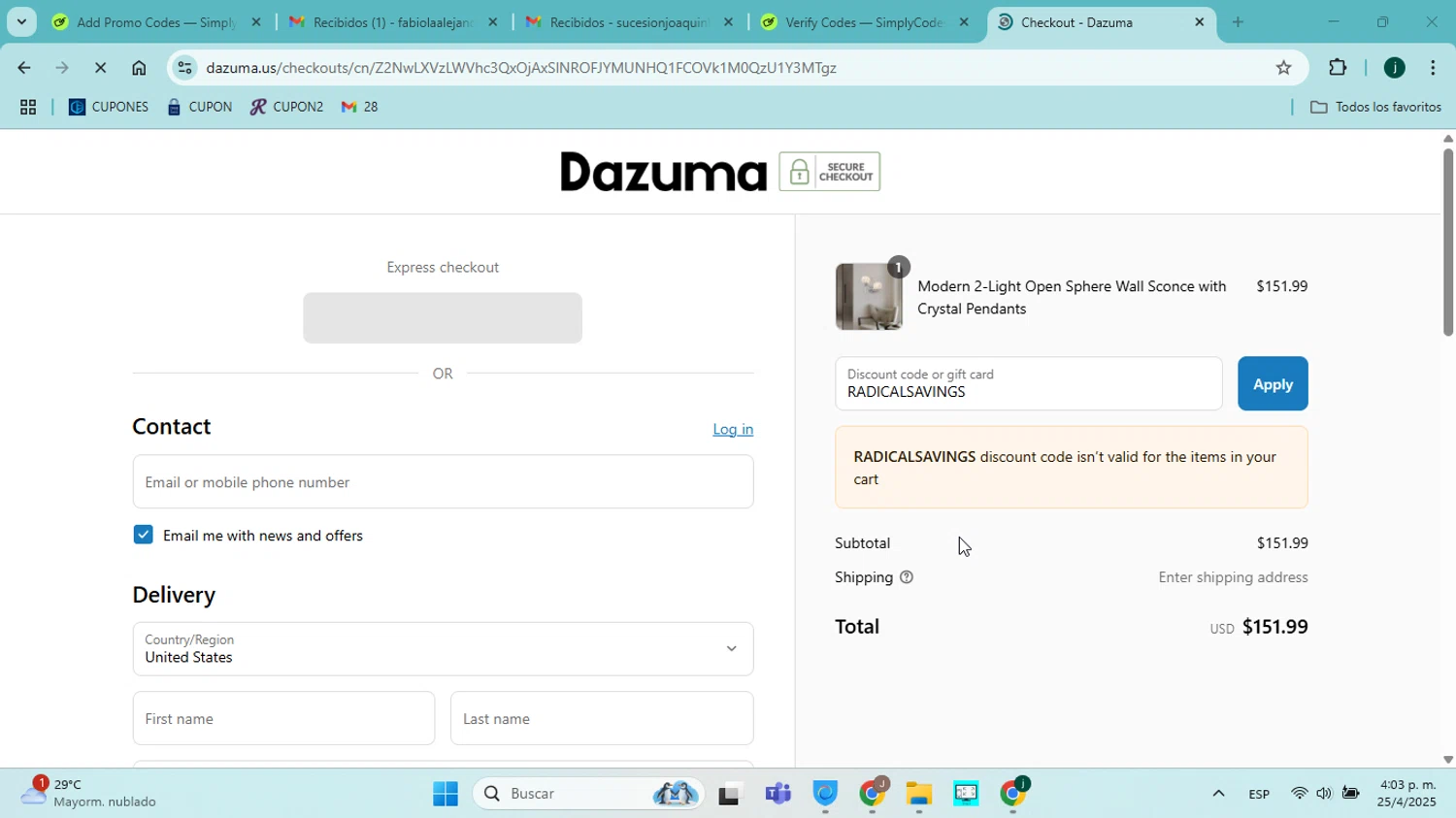The image size is (1456, 818).
Task: Open the volume speaker icon
Action: point(1324,794)
